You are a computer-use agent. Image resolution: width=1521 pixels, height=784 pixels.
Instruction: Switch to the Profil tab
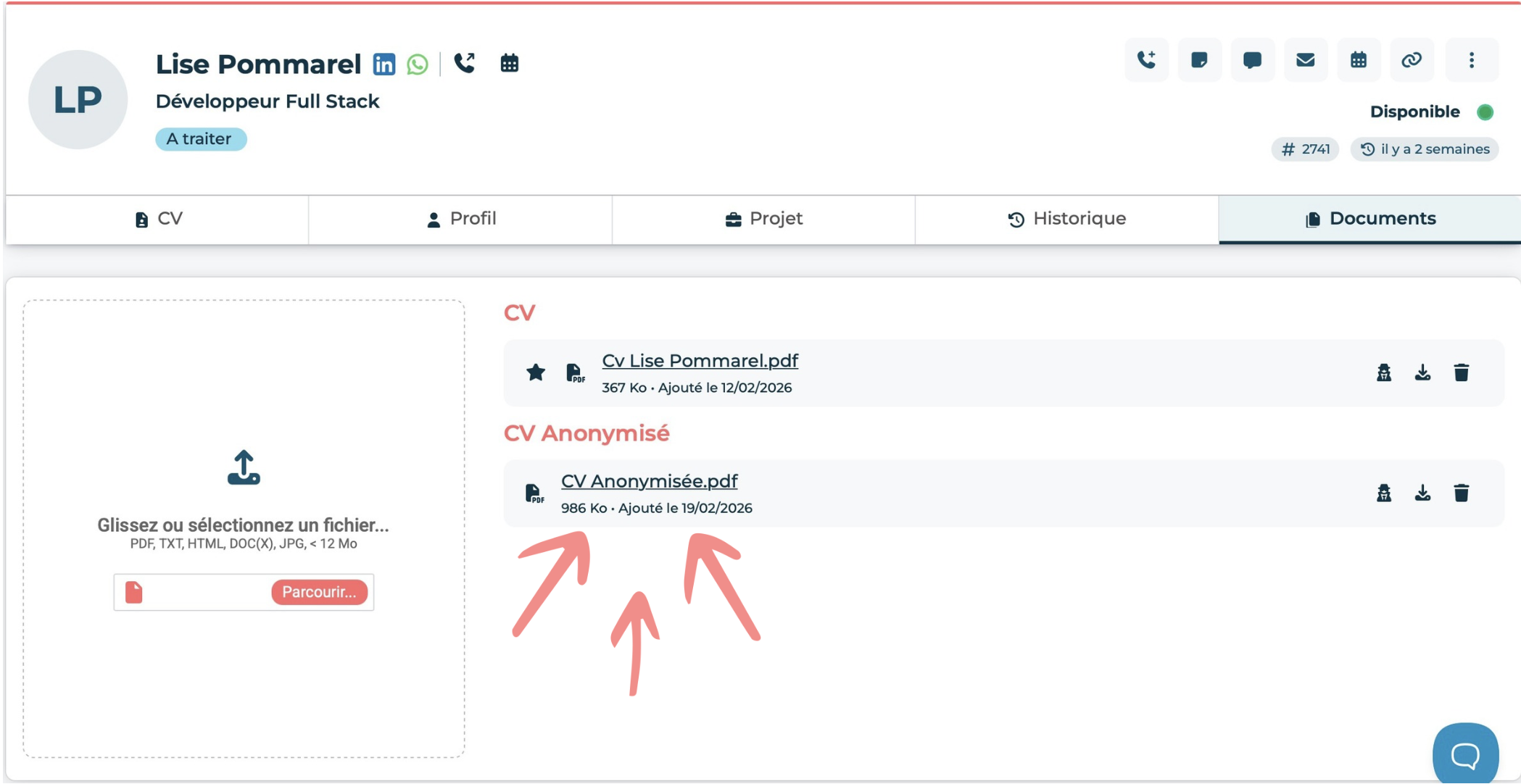(x=460, y=219)
